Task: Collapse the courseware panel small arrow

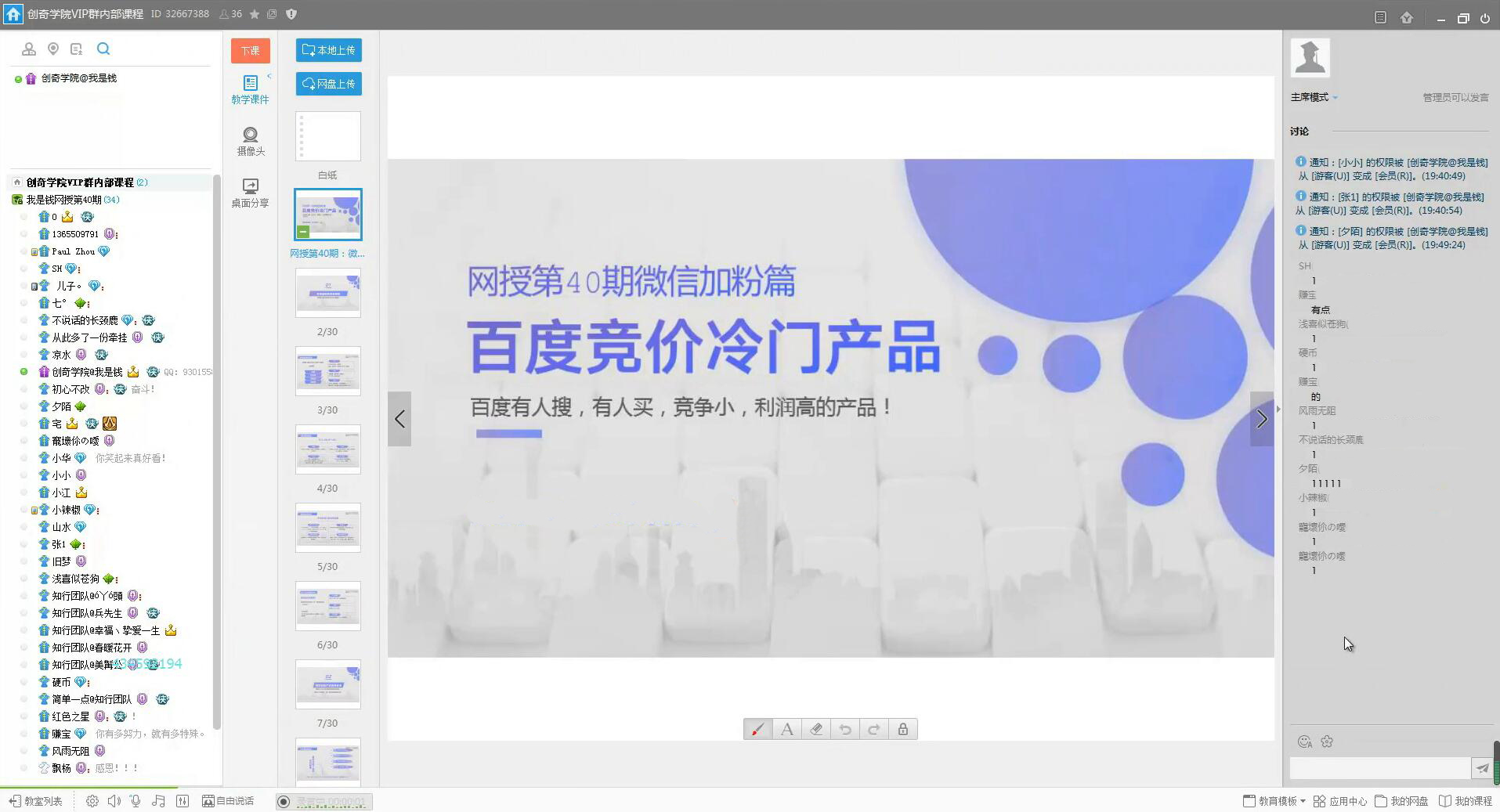Action: click(x=269, y=76)
